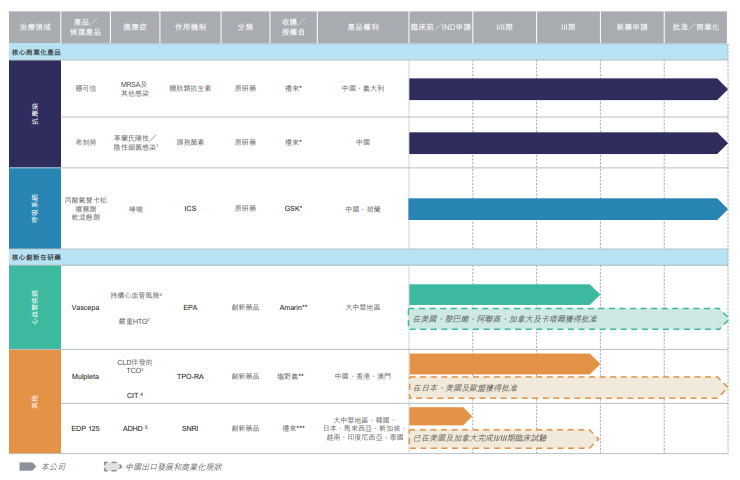Click the topmost dark navy progress arrow
This screenshot has width=740, height=480.
coord(566,89)
